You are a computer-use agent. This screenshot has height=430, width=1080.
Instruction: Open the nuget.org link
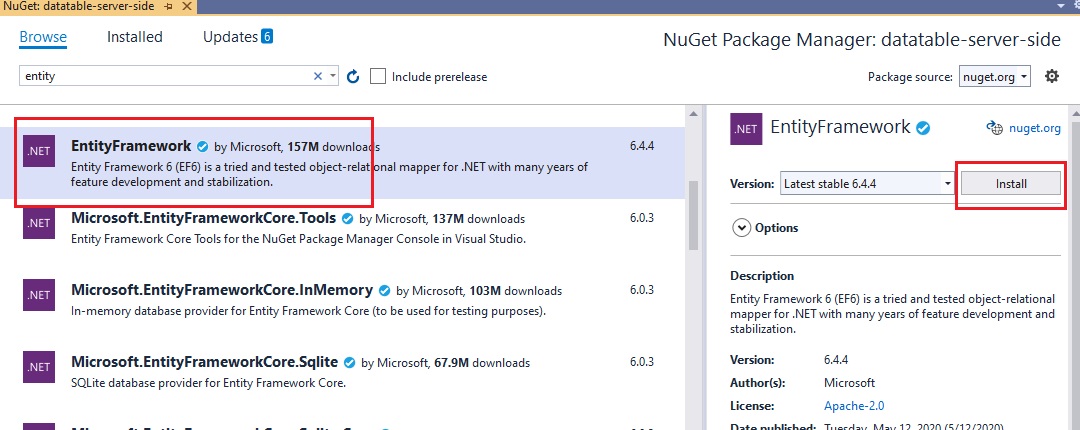pyautogui.click(x=1035, y=127)
